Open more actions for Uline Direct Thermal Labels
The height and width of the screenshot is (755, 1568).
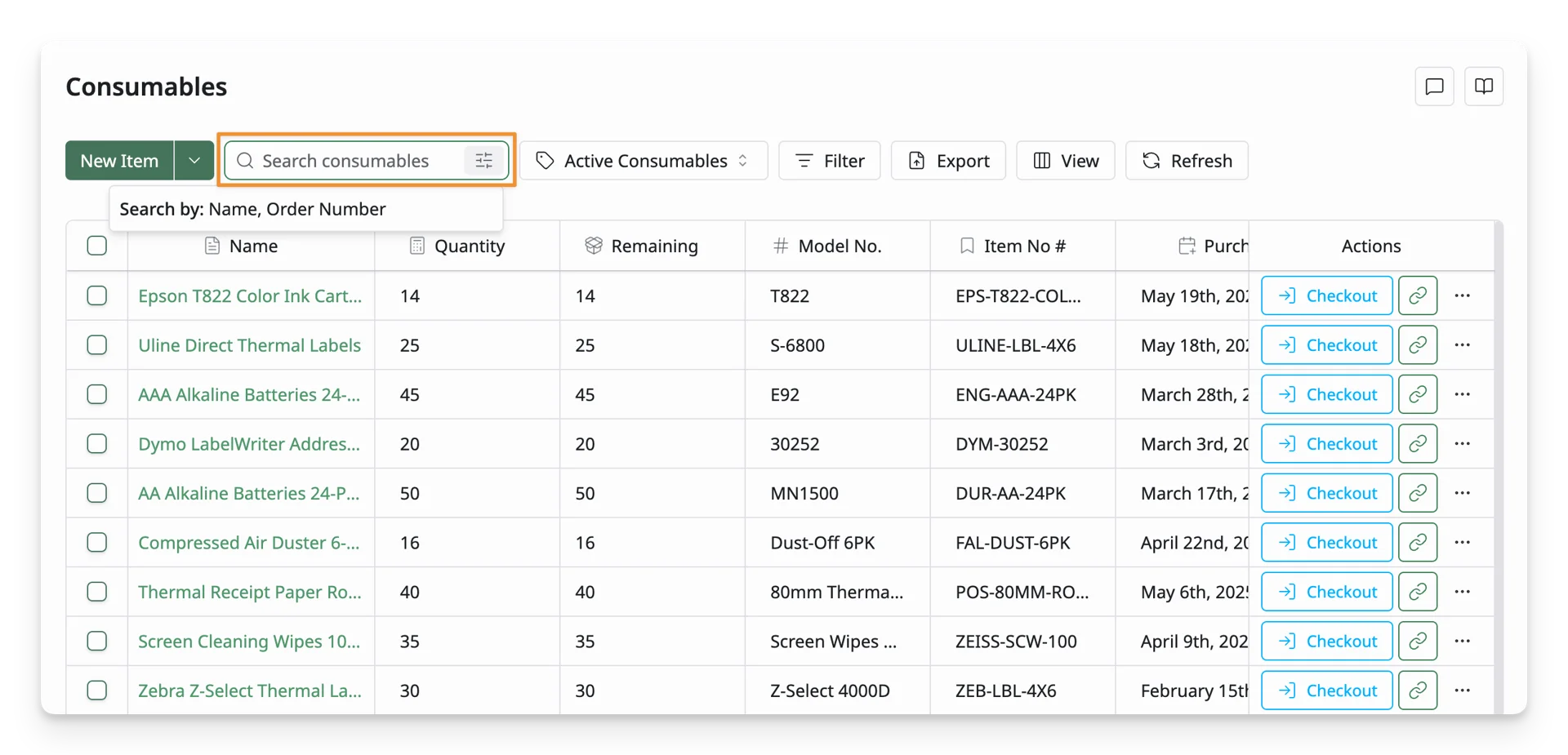click(x=1463, y=345)
